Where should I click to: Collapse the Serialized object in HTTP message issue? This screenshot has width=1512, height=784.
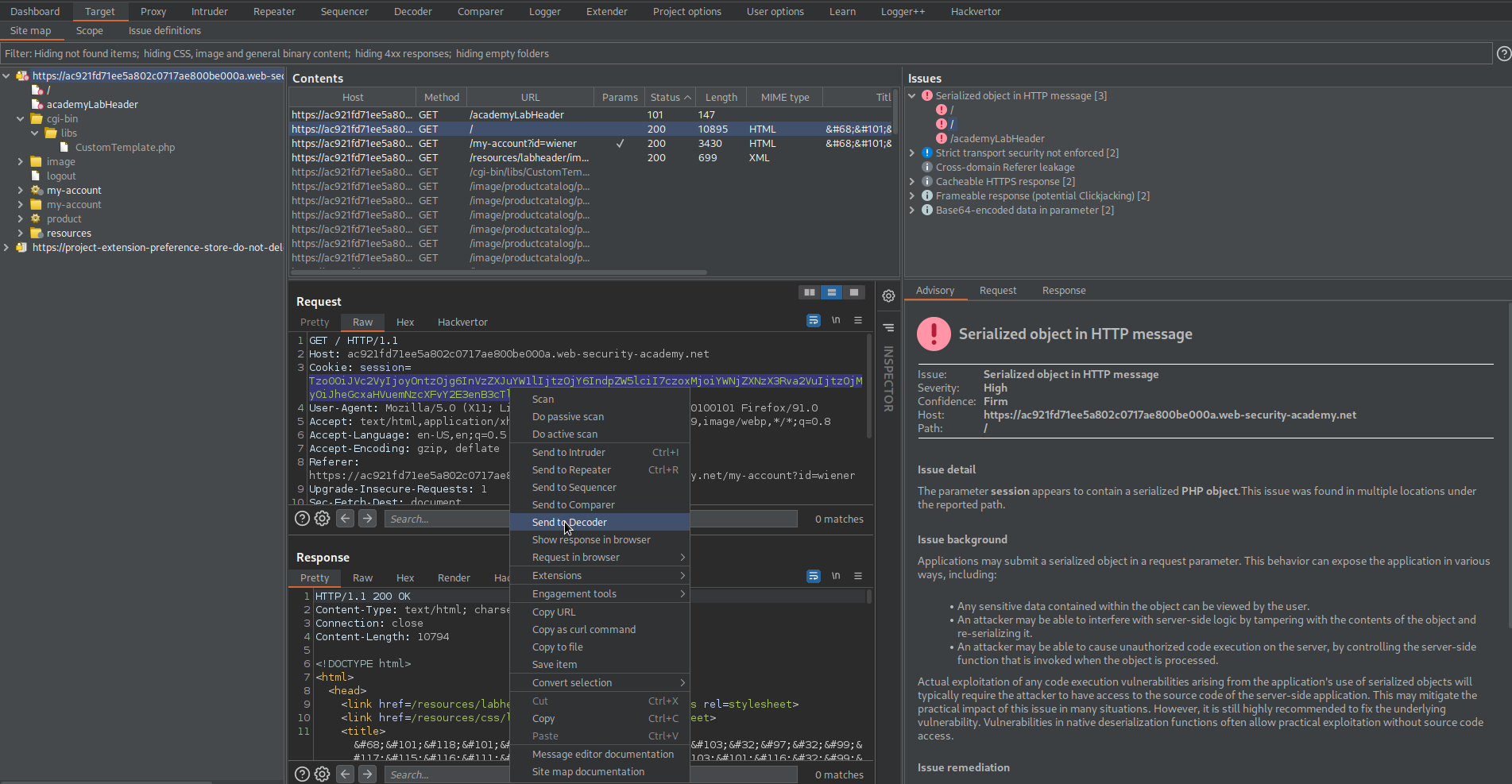click(912, 95)
